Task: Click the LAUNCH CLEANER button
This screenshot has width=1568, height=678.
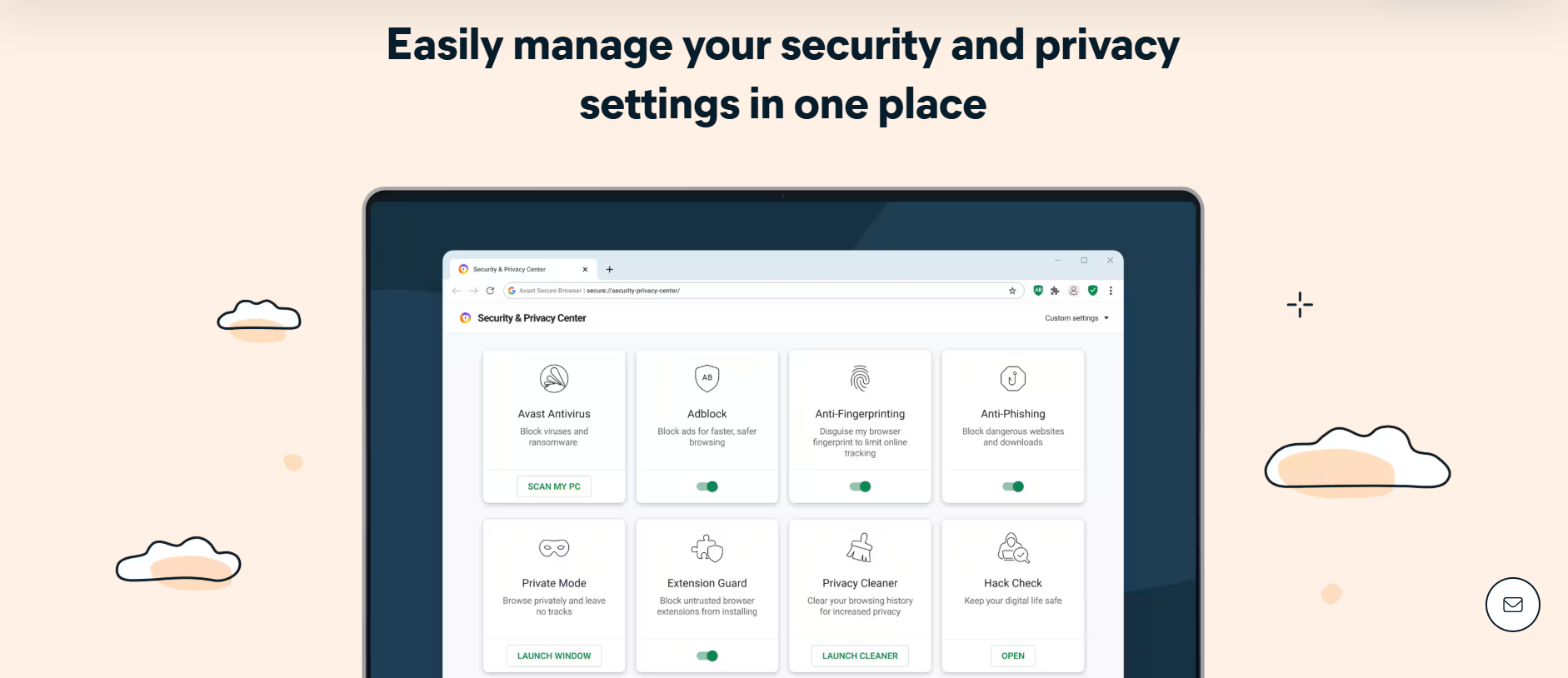Action: tap(860, 656)
